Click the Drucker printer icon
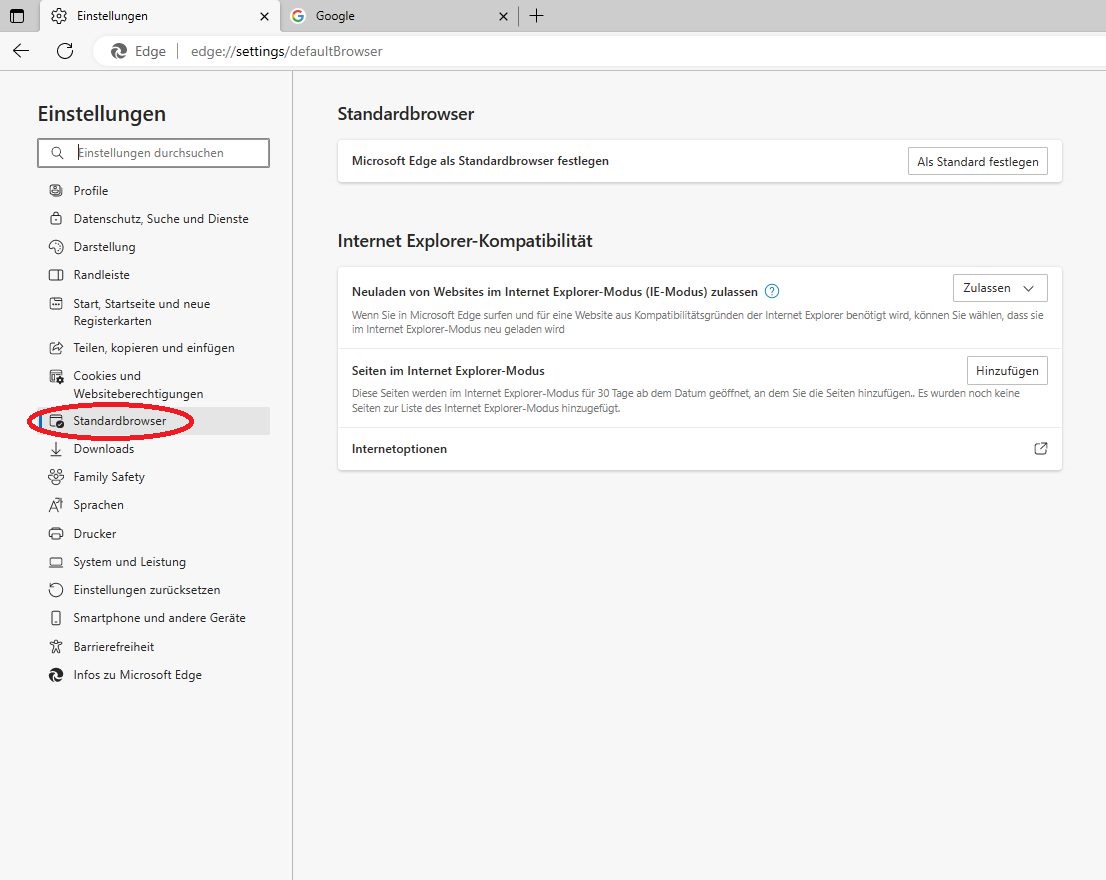Image resolution: width=1106 pixels, height=880 pixels. (x=56, y=534)
